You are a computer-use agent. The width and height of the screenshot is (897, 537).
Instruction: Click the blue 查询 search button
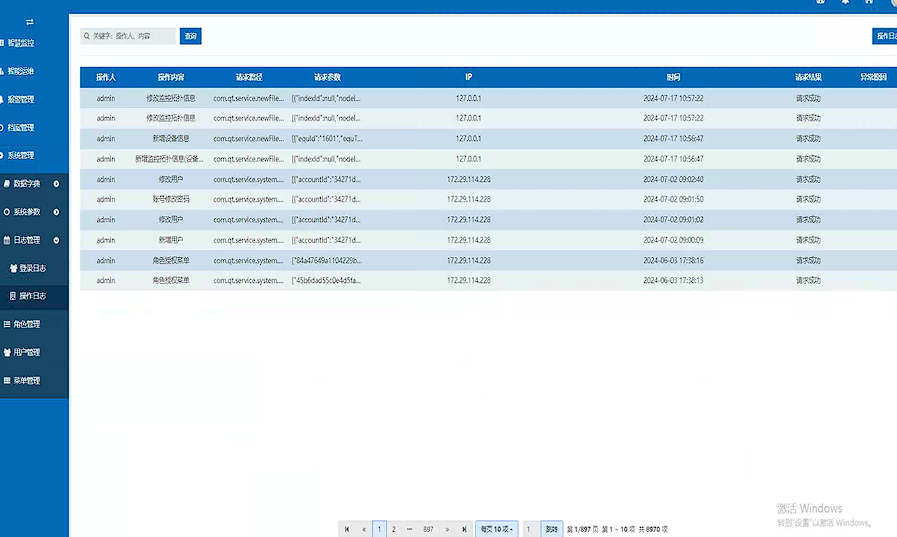(190, 36)
